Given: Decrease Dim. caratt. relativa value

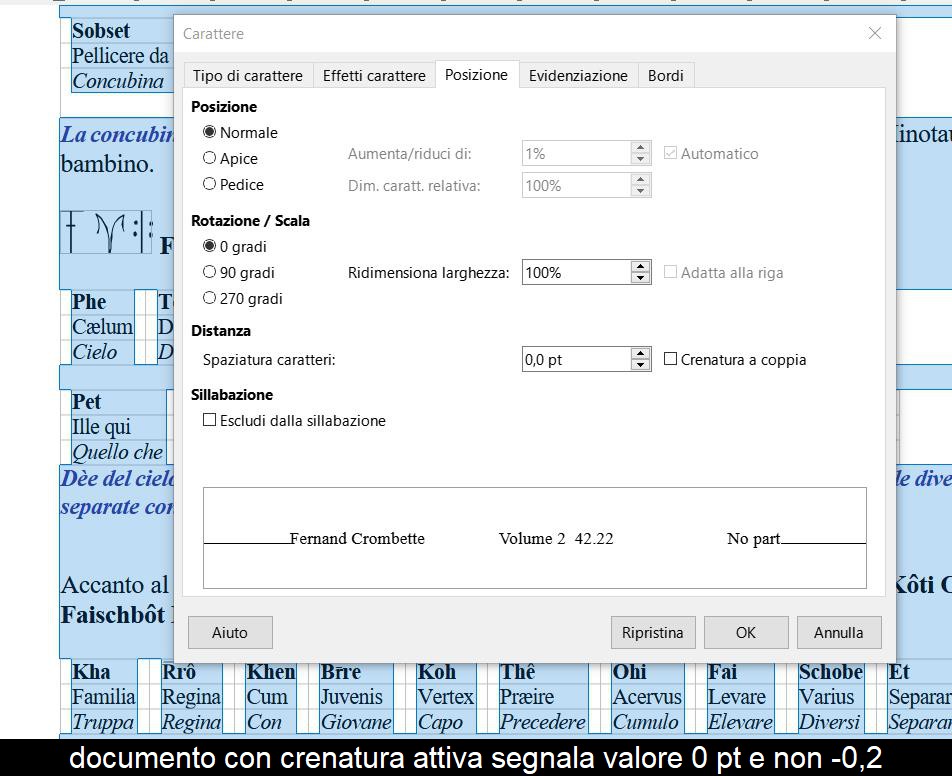Looking at the screenshot, I should pos(641,191).
